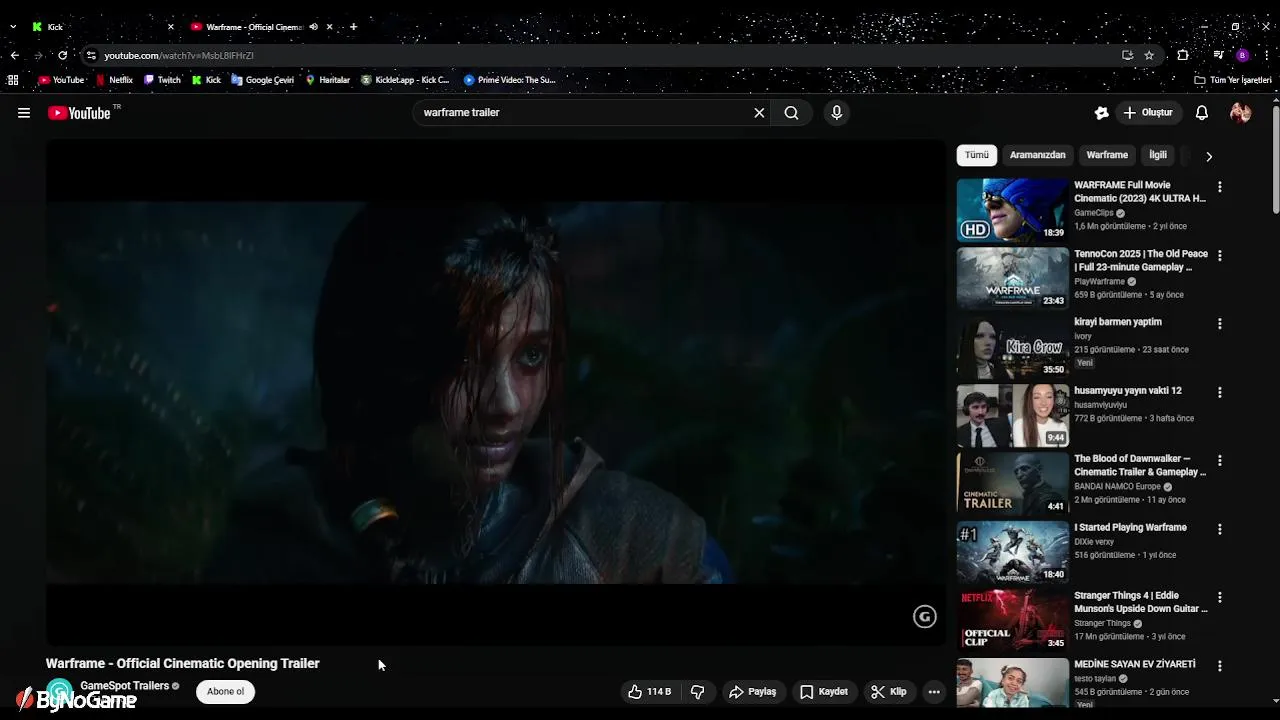Open YouTube notifications bell

(1202, 113)
